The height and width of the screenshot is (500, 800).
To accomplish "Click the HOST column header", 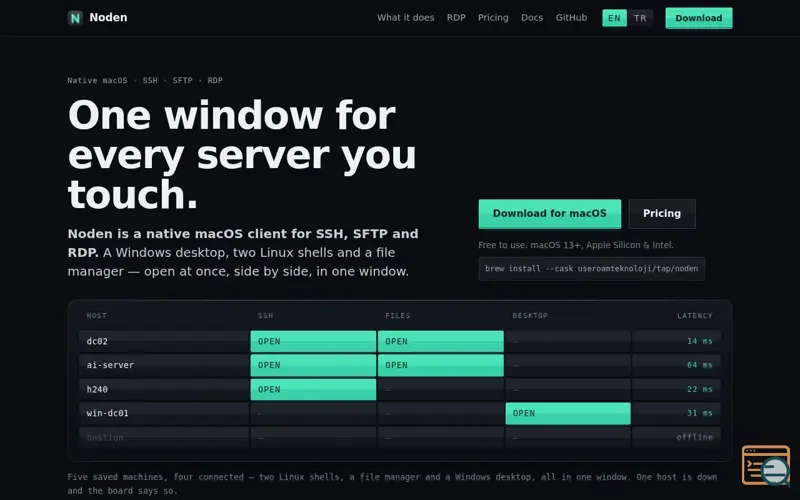I will point(96,316).
